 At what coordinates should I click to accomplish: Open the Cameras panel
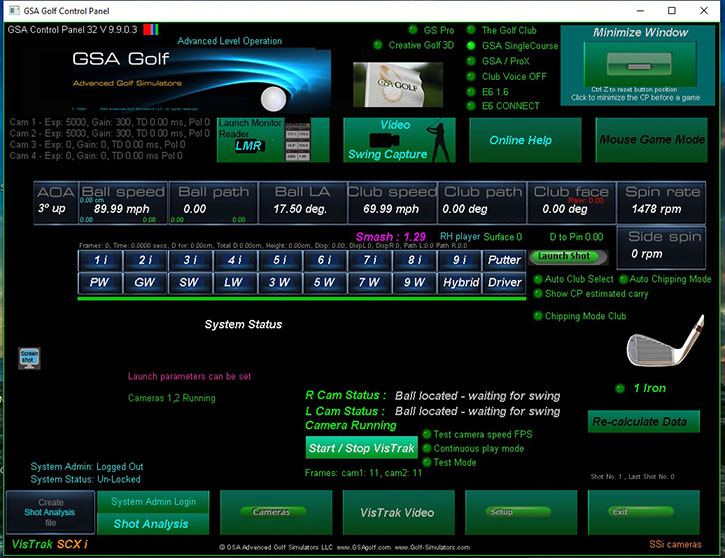pyautogui.click(x=276, y=513)
